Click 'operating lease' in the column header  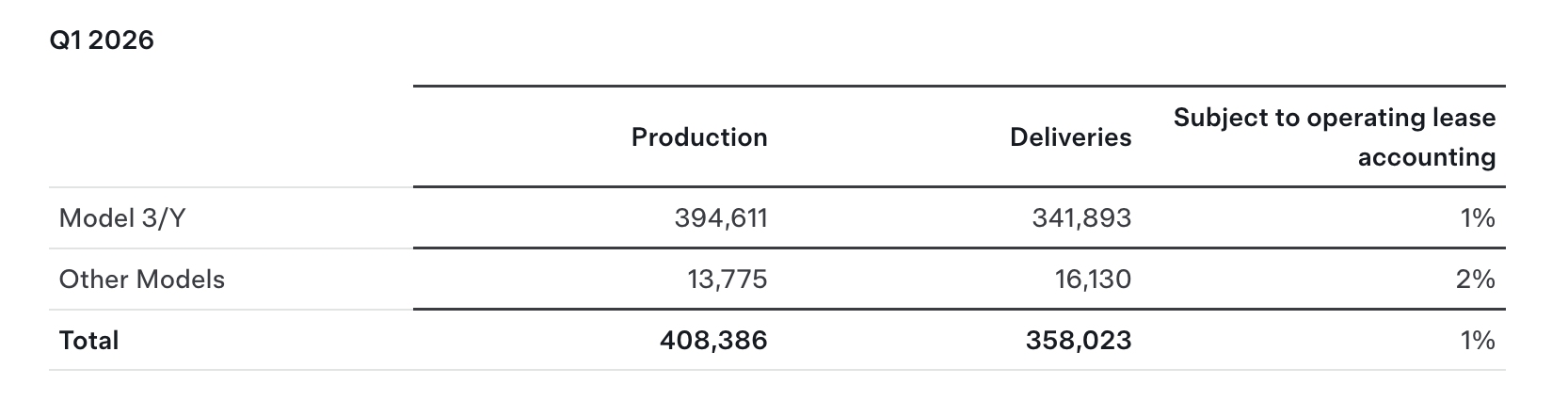click(x=1401, y=118)
